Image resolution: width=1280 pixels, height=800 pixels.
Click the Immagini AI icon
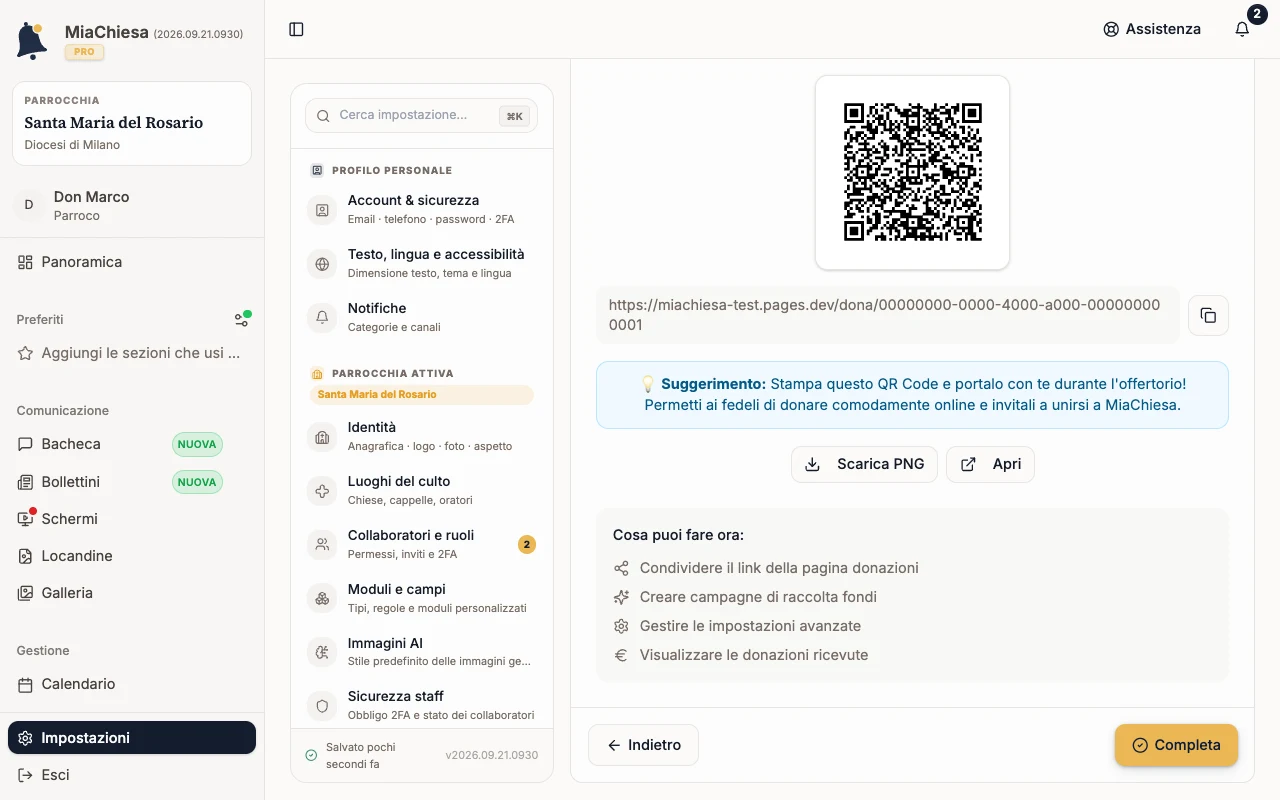point(322,652)
